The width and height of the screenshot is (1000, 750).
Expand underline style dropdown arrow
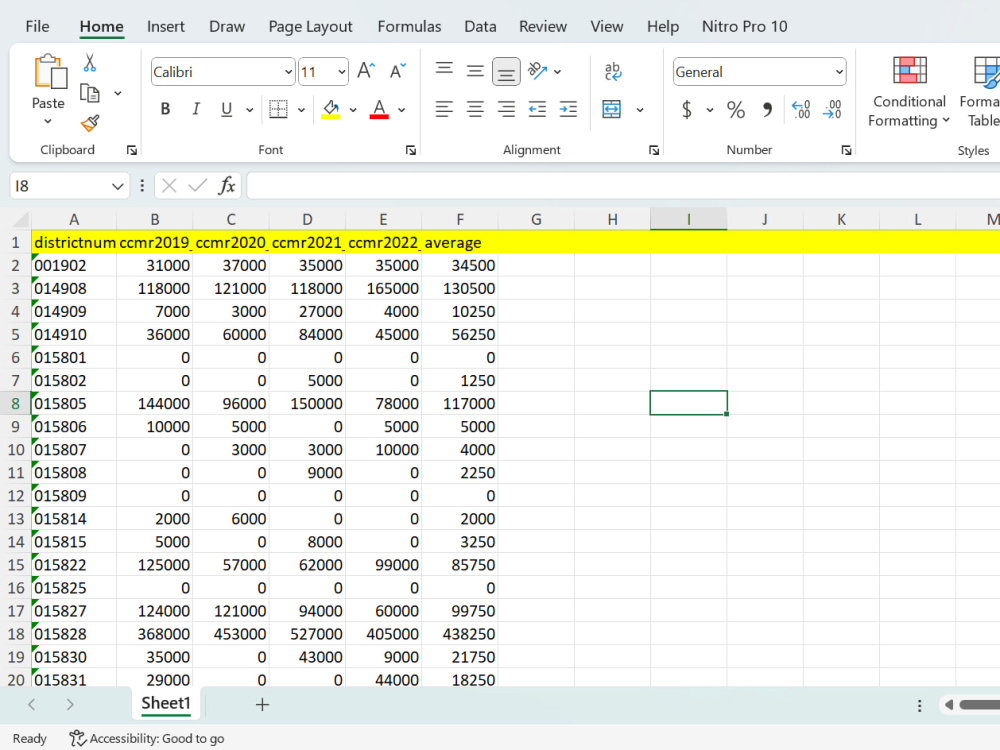pyautogui.click(x=249, y=110)
